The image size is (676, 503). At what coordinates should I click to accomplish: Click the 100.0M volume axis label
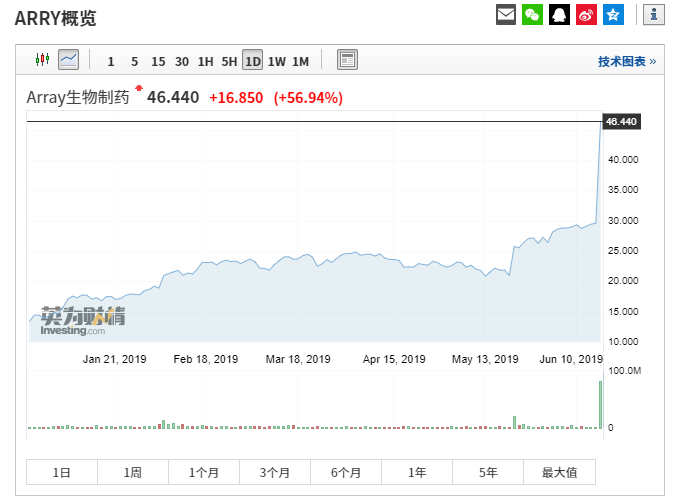pos(625,371)
